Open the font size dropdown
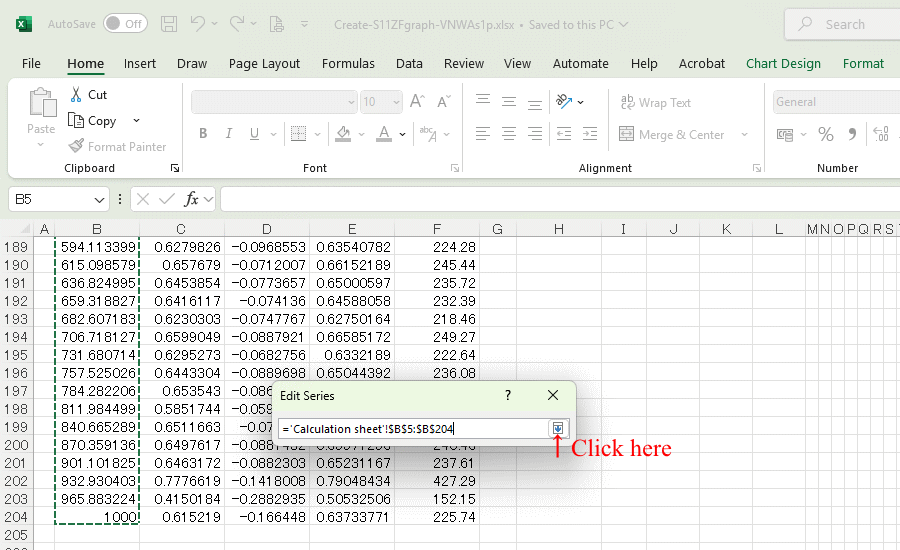 (x=396, y=102)
